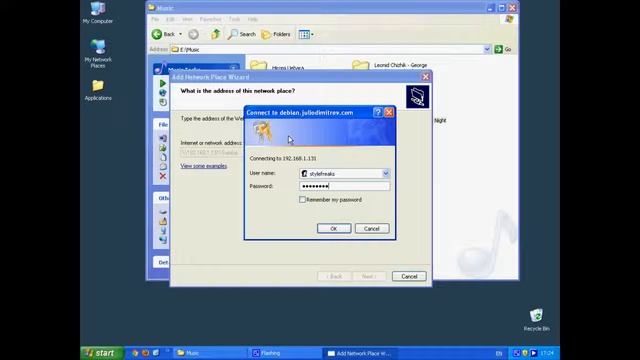
Task: Click the Forward arrow in the Music window
Action: [193, 34]
